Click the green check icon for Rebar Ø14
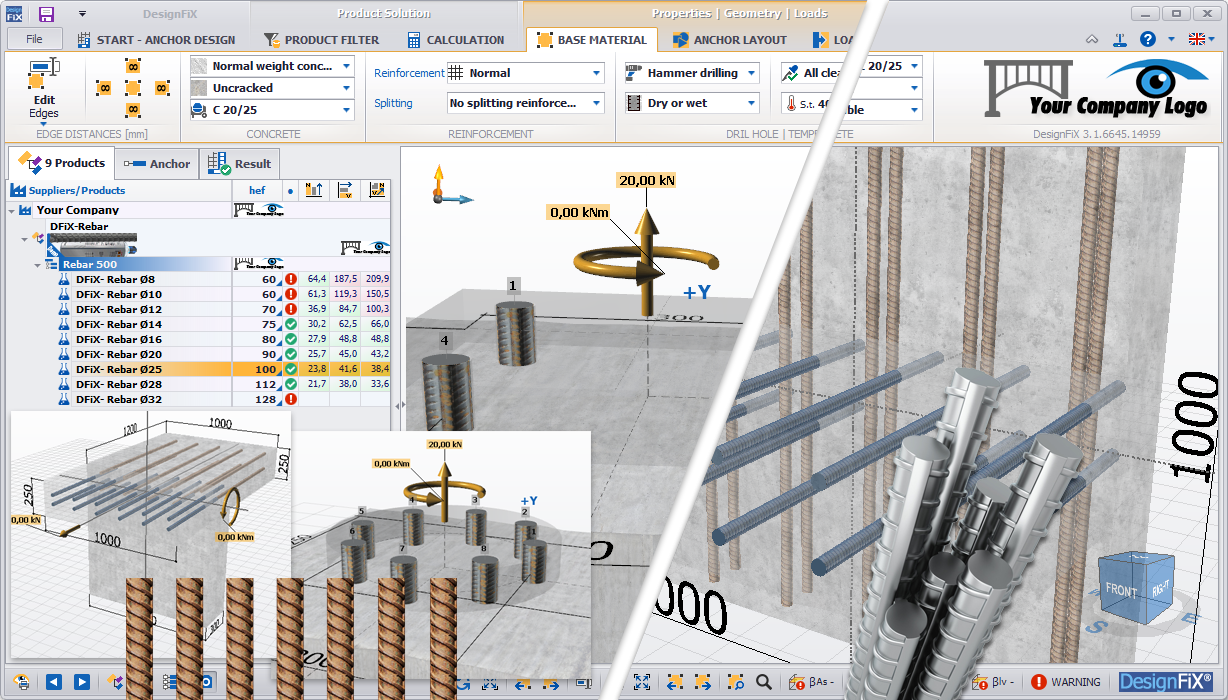 [291, 325]
